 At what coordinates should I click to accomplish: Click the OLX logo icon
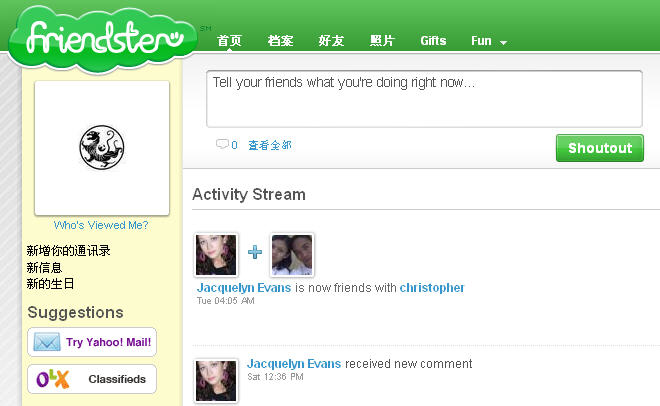point(53,379)
